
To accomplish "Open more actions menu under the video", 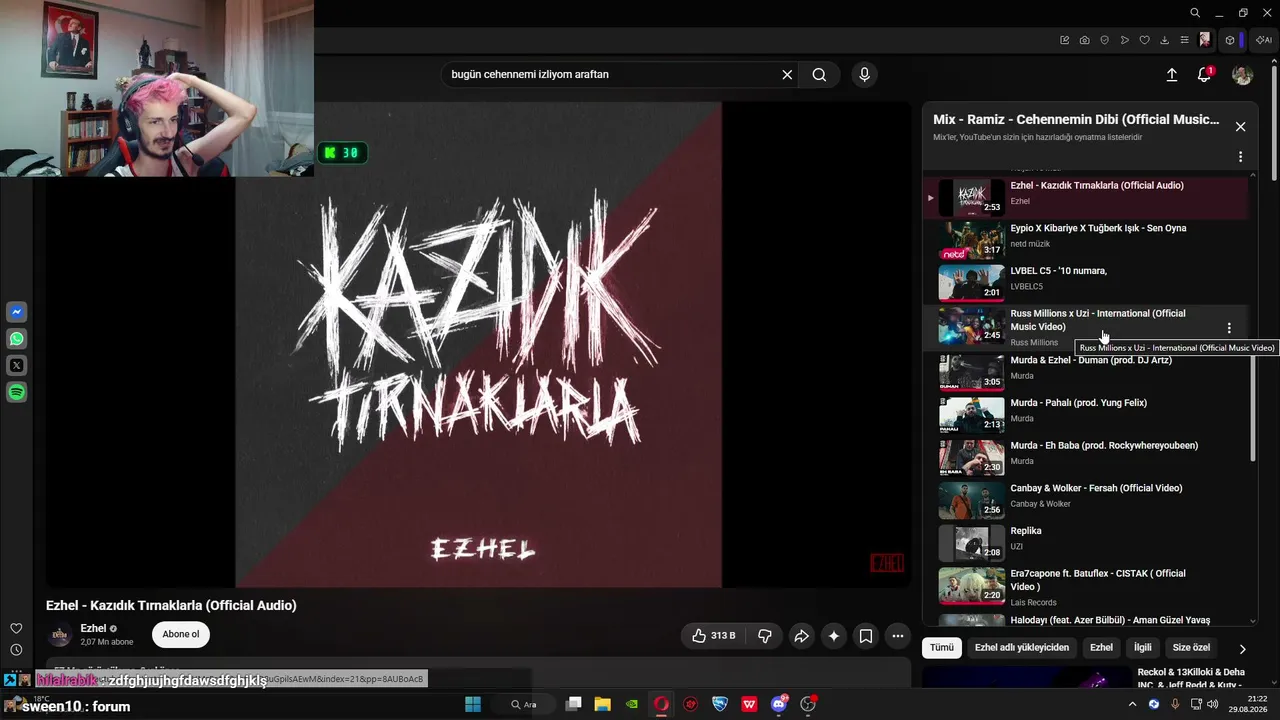I will (x=898, y=636).
